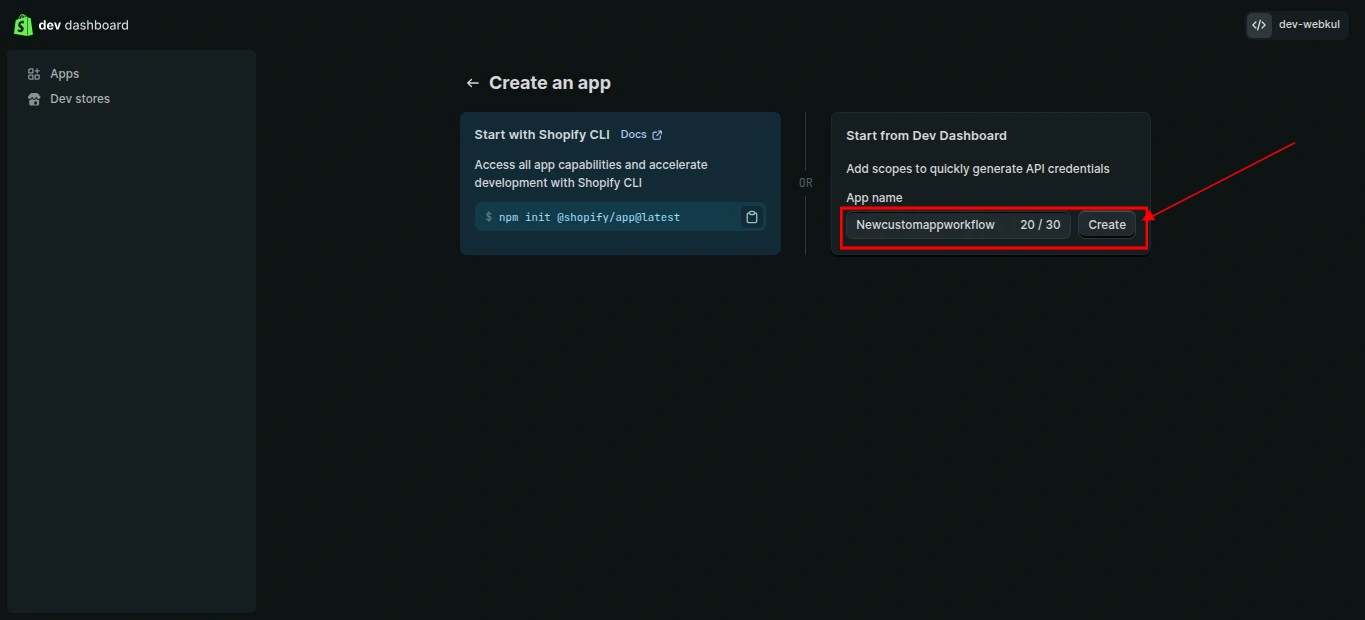1365x620 pixels.
Task: Click the Apps grid icon in sidebar
Action: [x=34, y=74]
